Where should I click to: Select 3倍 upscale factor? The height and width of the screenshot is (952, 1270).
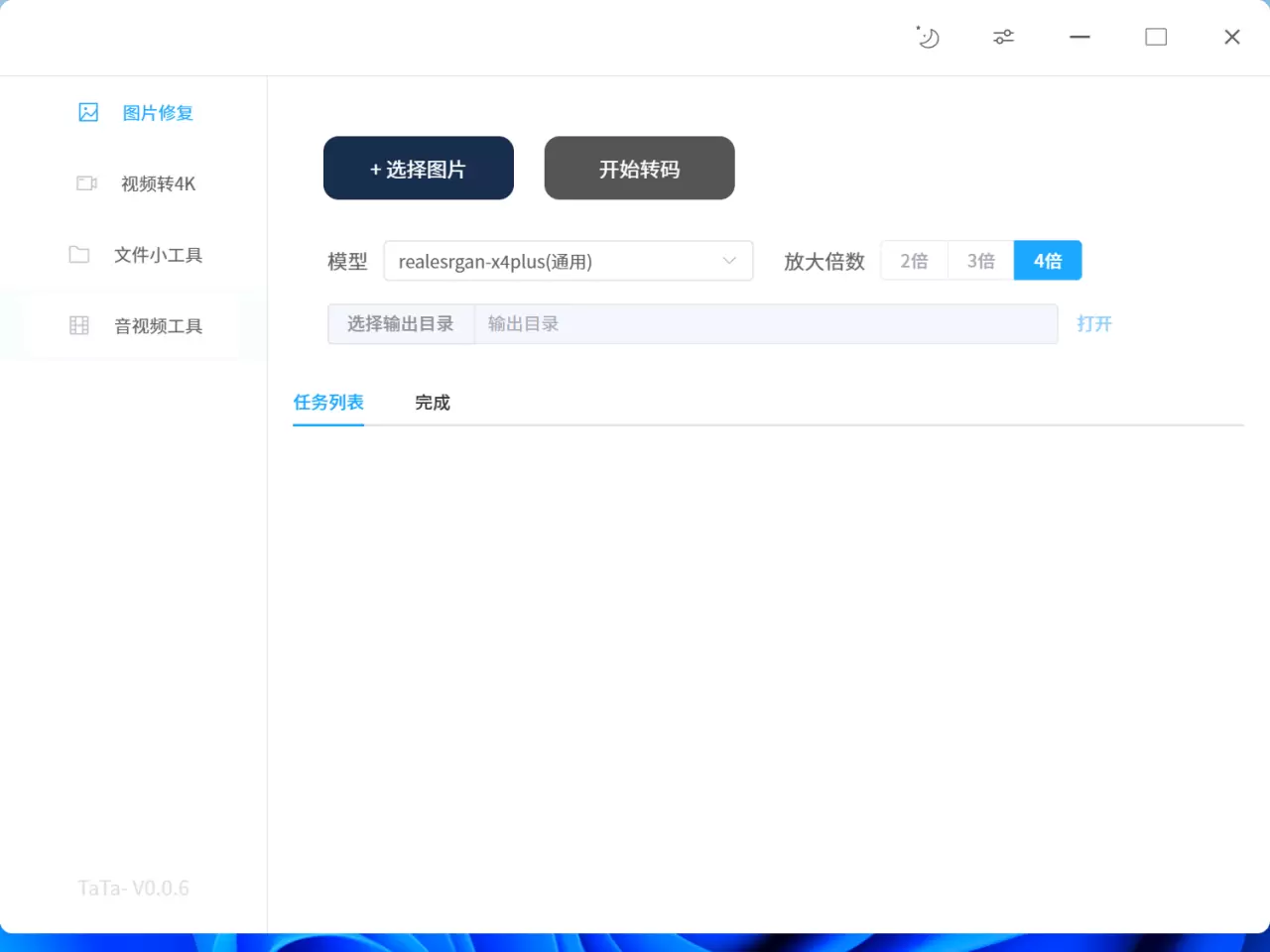(x=980, y=260)
